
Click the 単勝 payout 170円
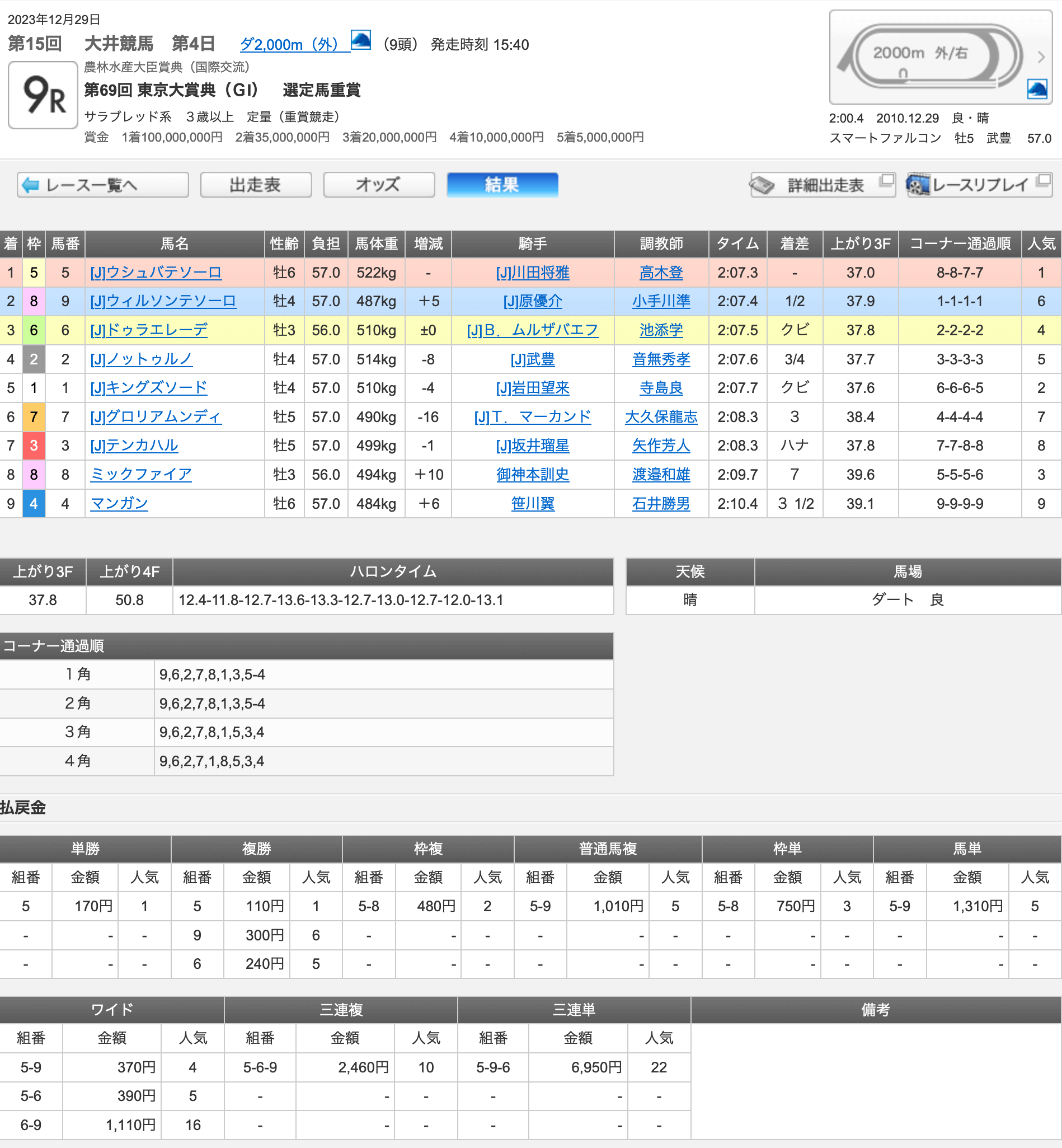coord(93,907)
